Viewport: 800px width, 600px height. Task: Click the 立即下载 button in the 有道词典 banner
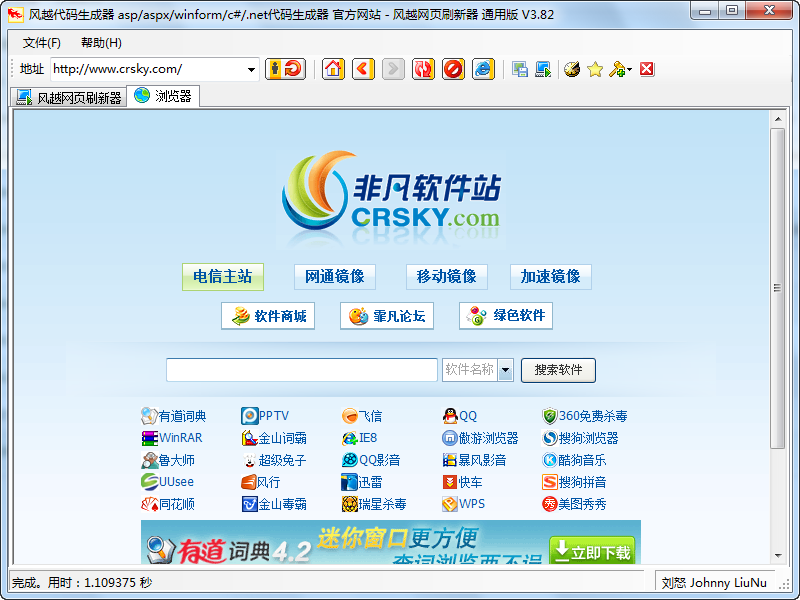tap(592, 551)
